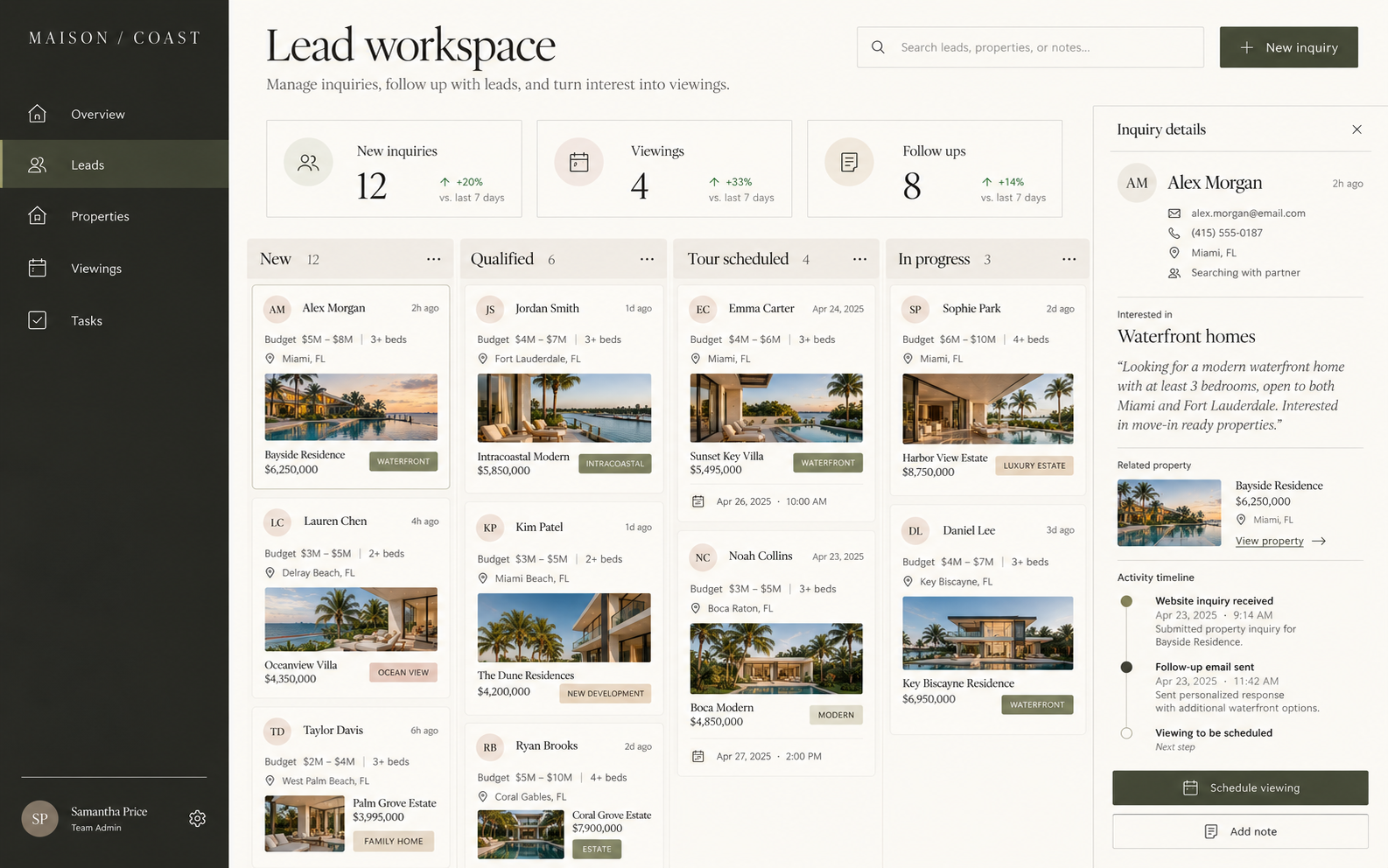Open Daniel Lee lead card name

pos(969,530)
